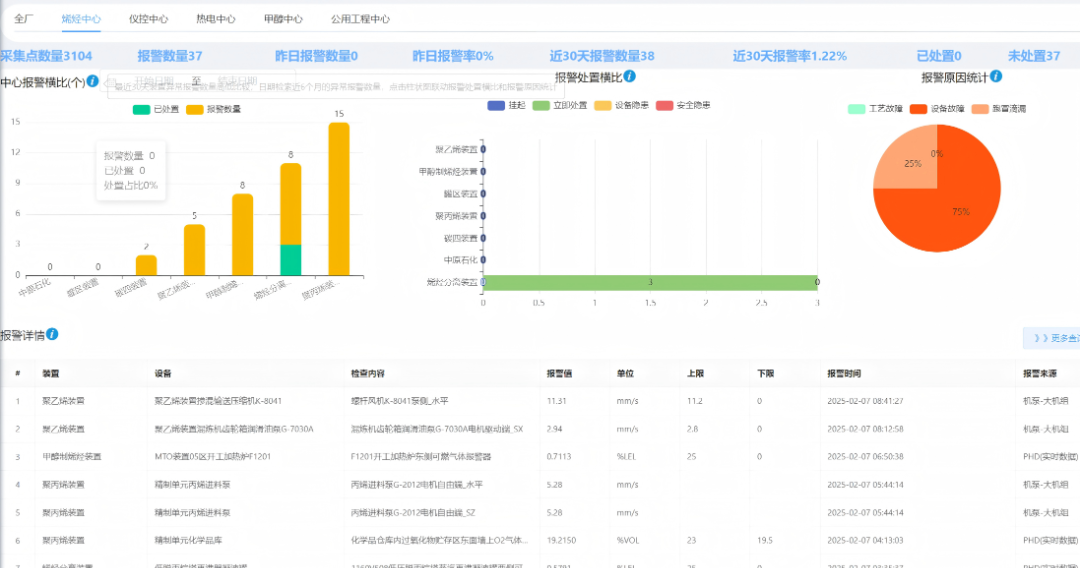Click the tallest yellow bar labeled 15
This screenshot has height=568, width=1080.
[339, 199]
